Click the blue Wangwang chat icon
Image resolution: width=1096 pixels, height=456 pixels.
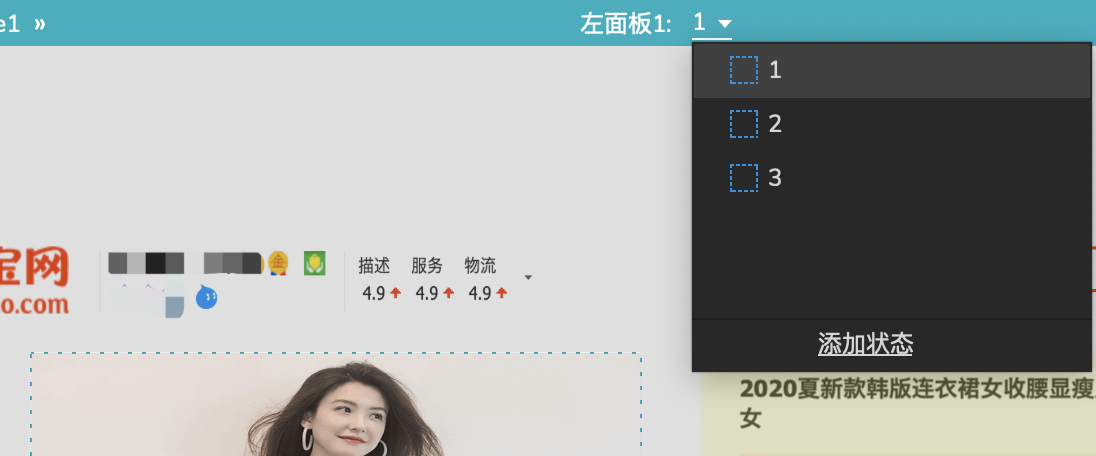click(x=206, y=298)
